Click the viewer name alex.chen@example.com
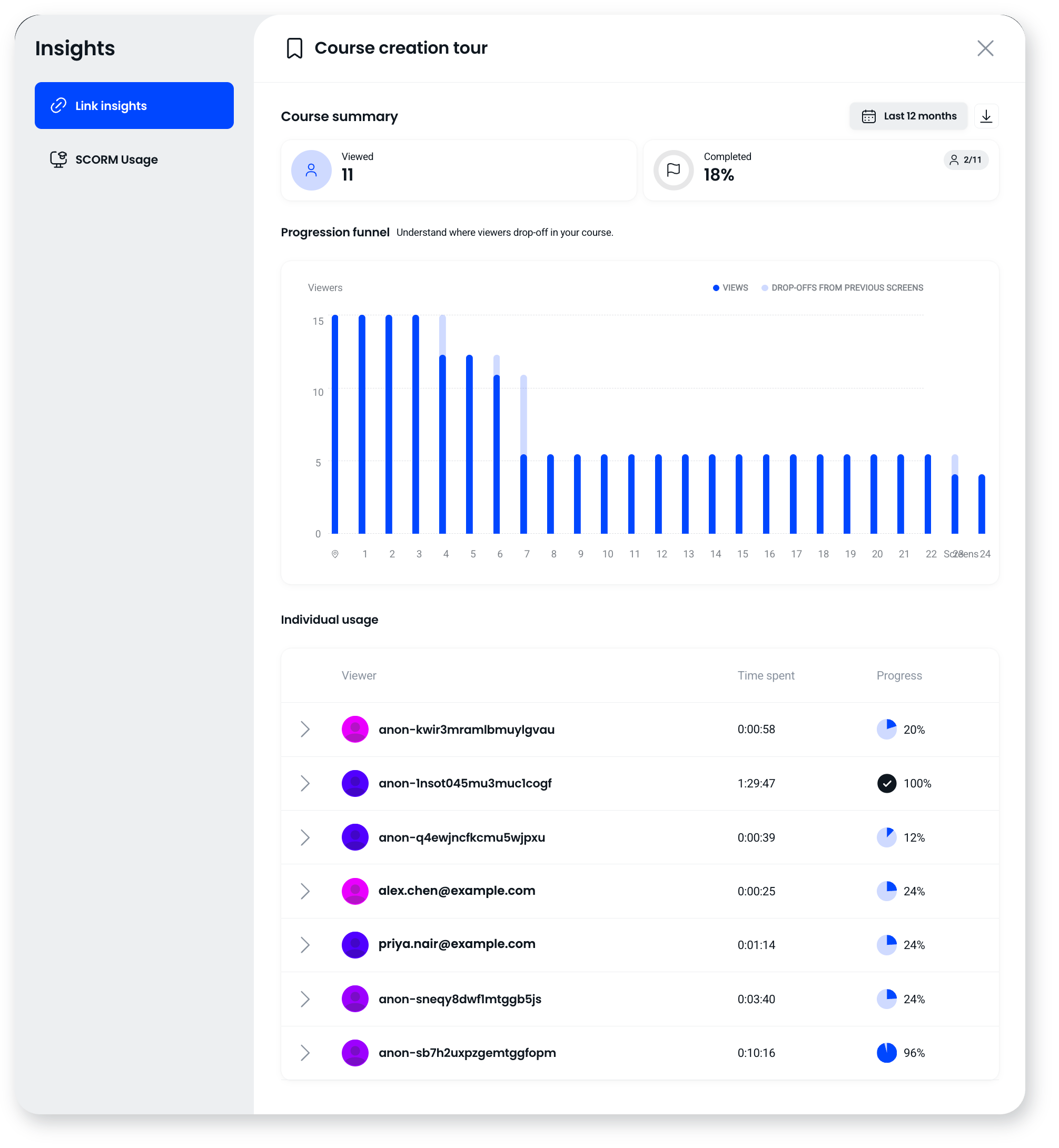The image size is (1059, 1148). coord(457,891)
